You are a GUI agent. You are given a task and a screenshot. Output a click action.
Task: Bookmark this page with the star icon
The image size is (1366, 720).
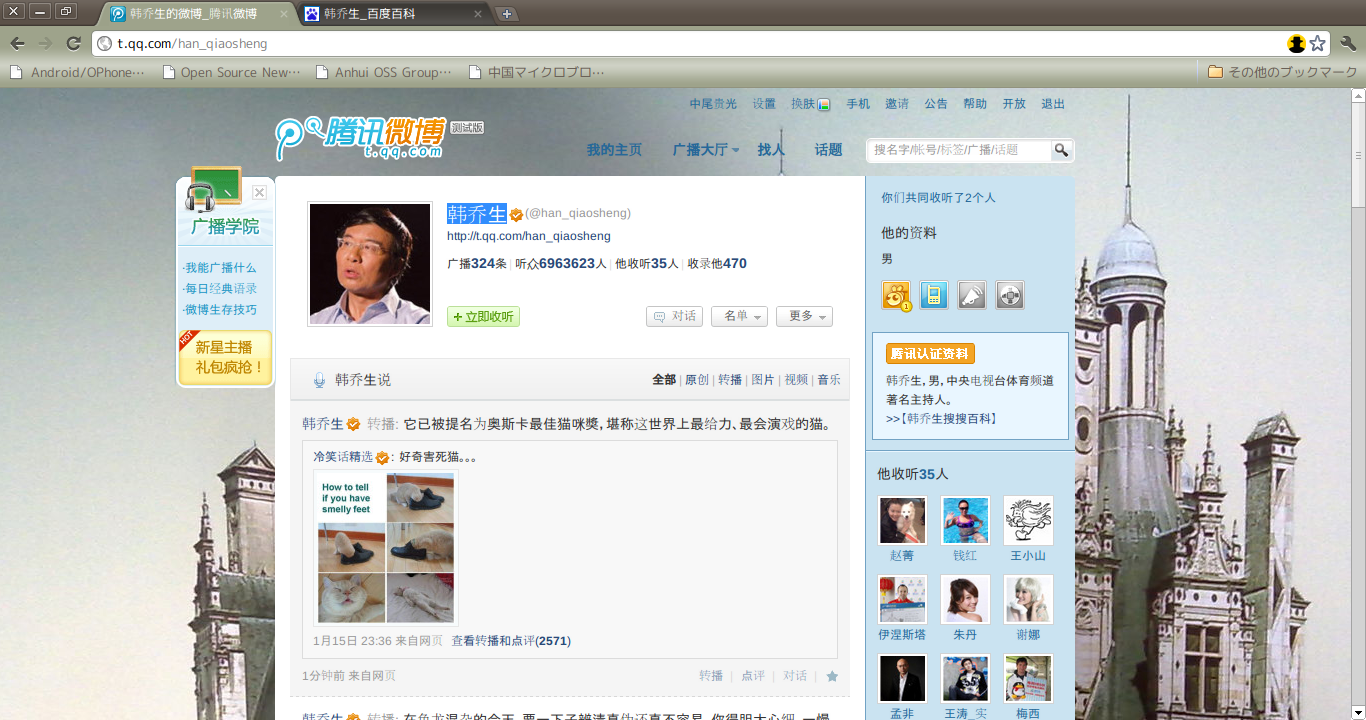point(1318,43)
